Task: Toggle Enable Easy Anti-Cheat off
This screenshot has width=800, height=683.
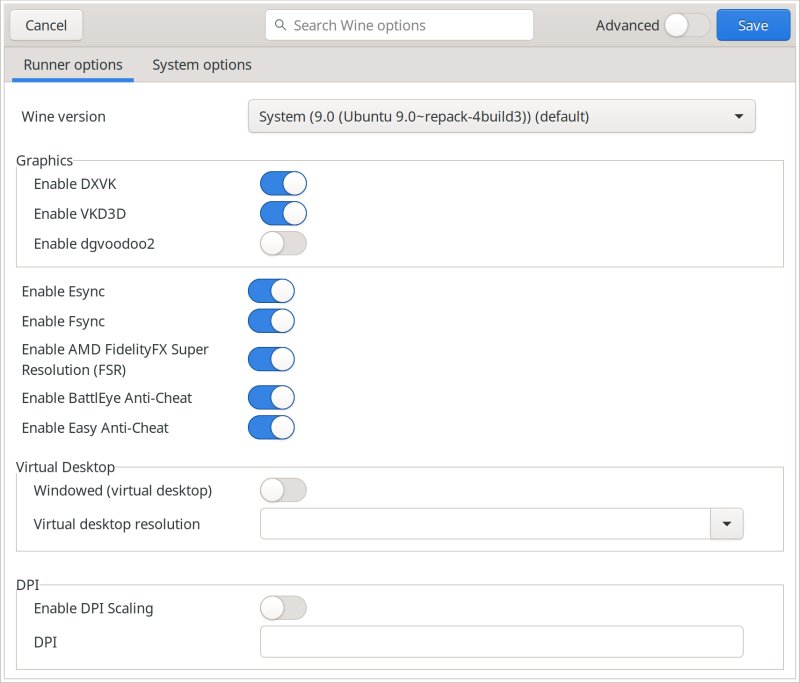Action: [x=271, y=428]
